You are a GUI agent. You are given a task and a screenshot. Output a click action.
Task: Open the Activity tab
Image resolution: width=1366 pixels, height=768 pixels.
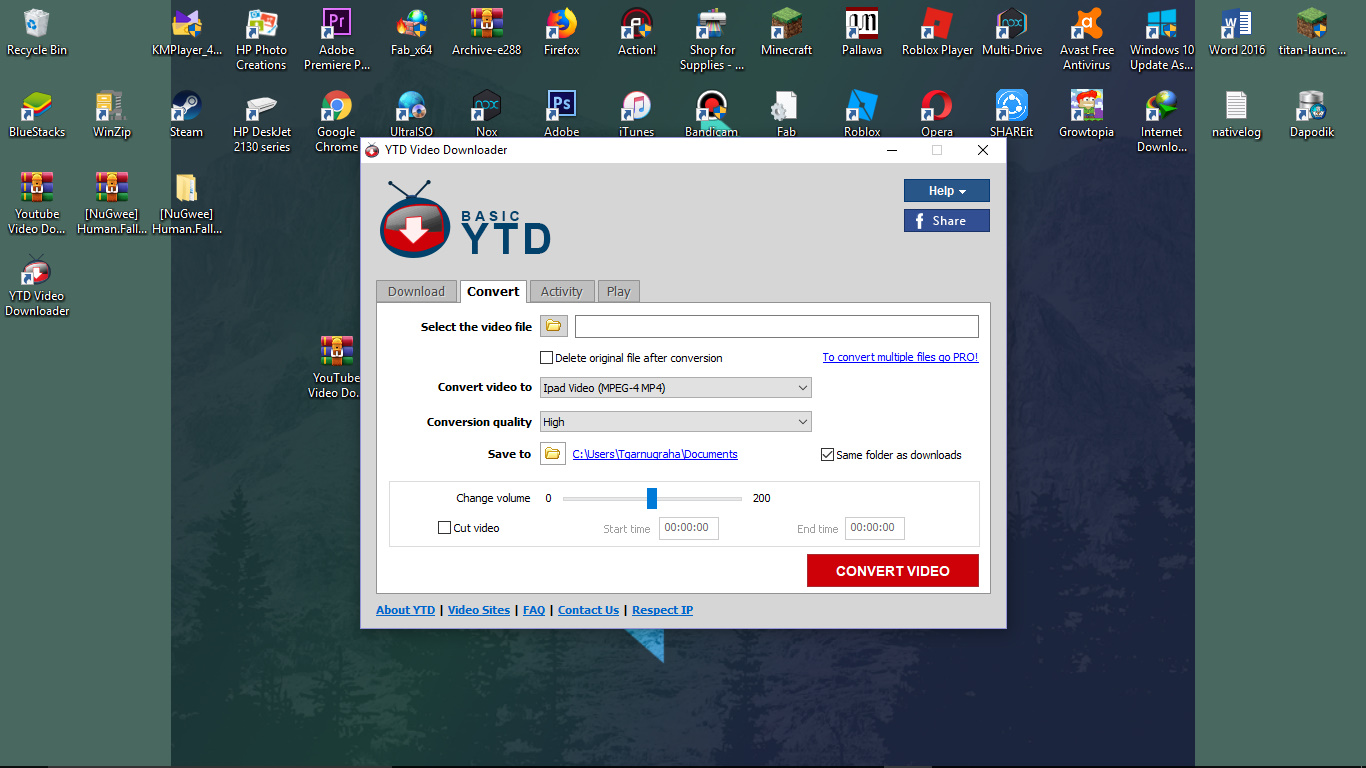coord(561,291)
